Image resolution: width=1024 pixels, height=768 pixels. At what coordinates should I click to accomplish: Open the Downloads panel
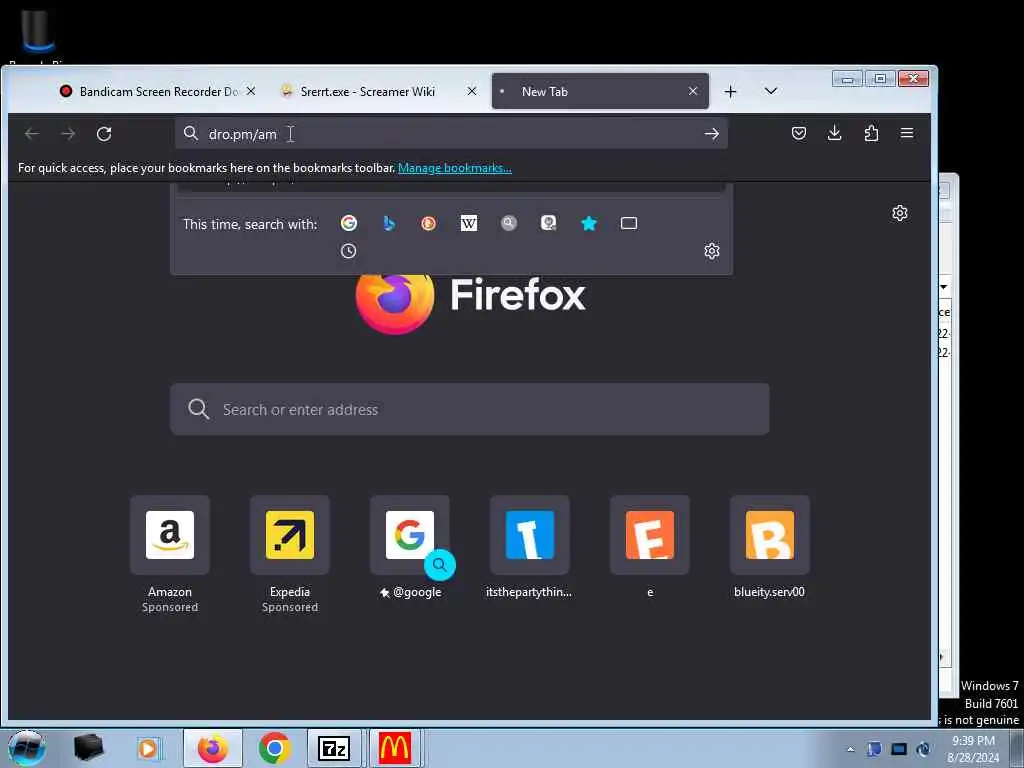835,133
